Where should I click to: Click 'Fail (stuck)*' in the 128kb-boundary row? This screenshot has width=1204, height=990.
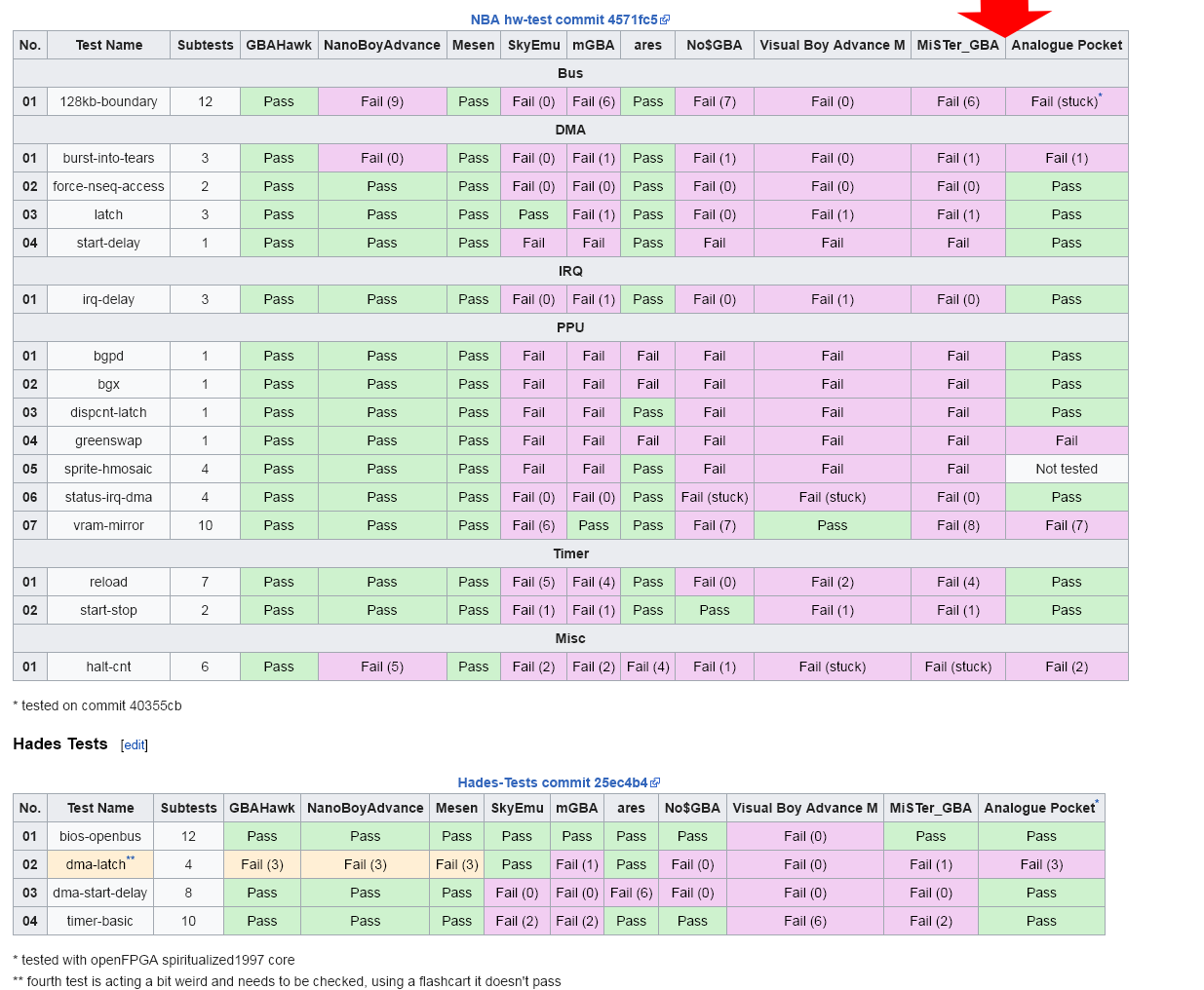[1067, 101]
